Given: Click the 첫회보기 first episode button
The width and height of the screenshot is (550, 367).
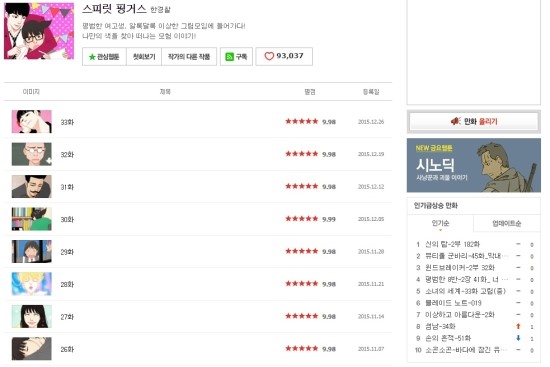Looking at the screenshot, I should pos(144,56).
